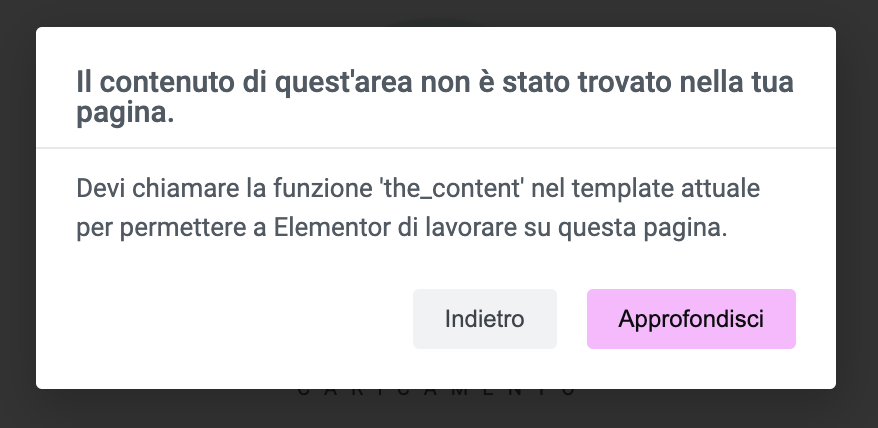Click the gap between Indietro and Approfondisci

[x=572, y=319]
